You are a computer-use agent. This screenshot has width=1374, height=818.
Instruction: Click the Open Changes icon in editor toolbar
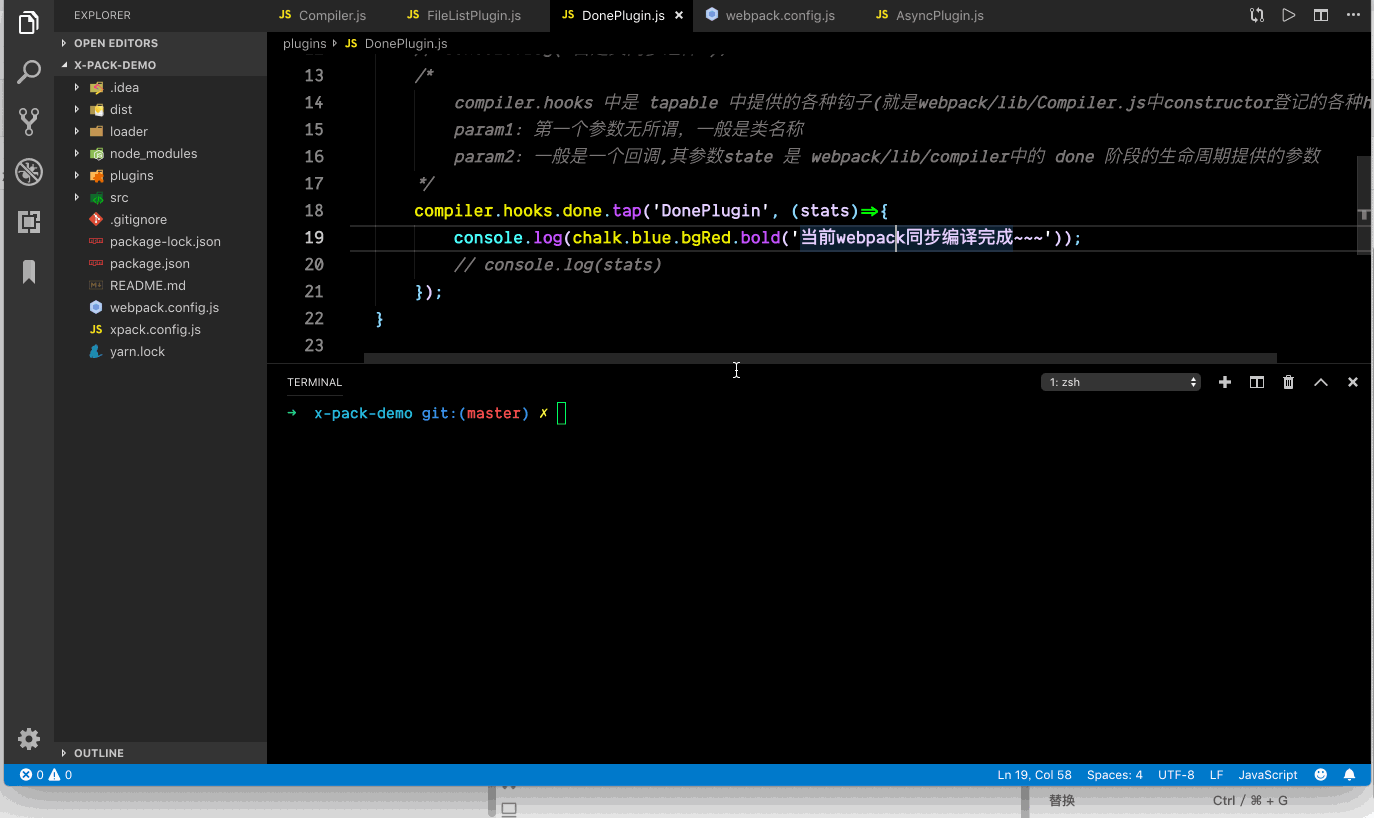[1257, 15]
